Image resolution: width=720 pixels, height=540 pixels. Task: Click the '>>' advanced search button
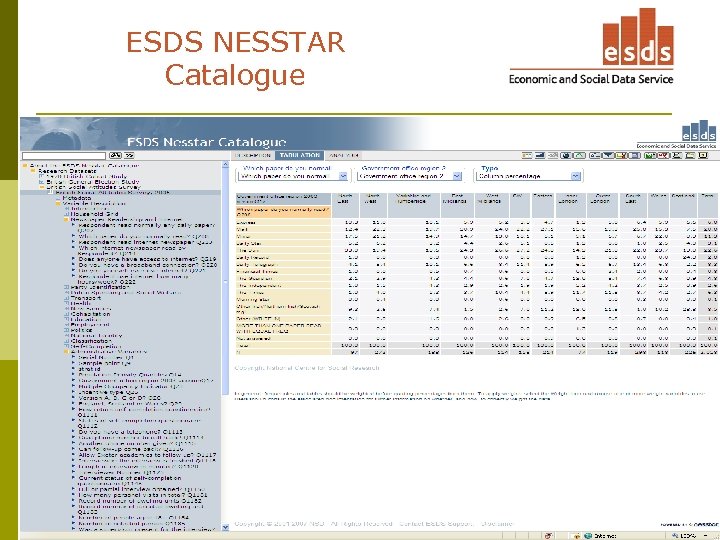(129, 156)
